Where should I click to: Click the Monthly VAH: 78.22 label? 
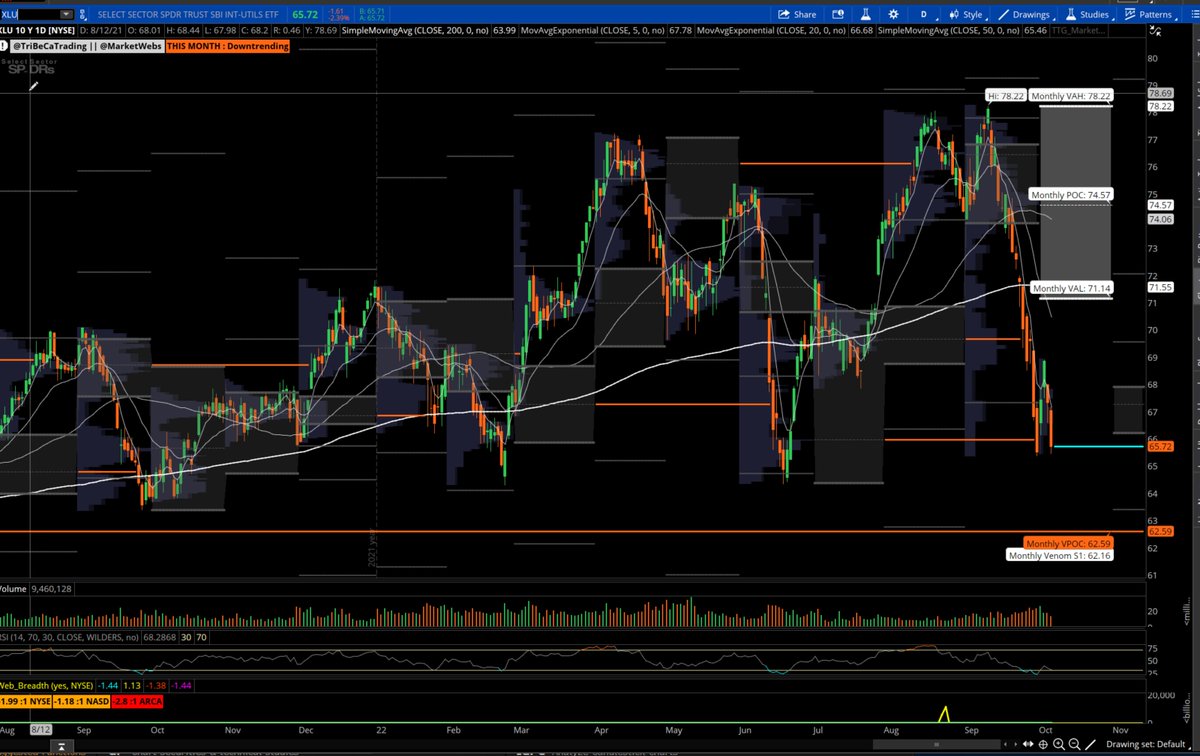[x=1071, y=96]
